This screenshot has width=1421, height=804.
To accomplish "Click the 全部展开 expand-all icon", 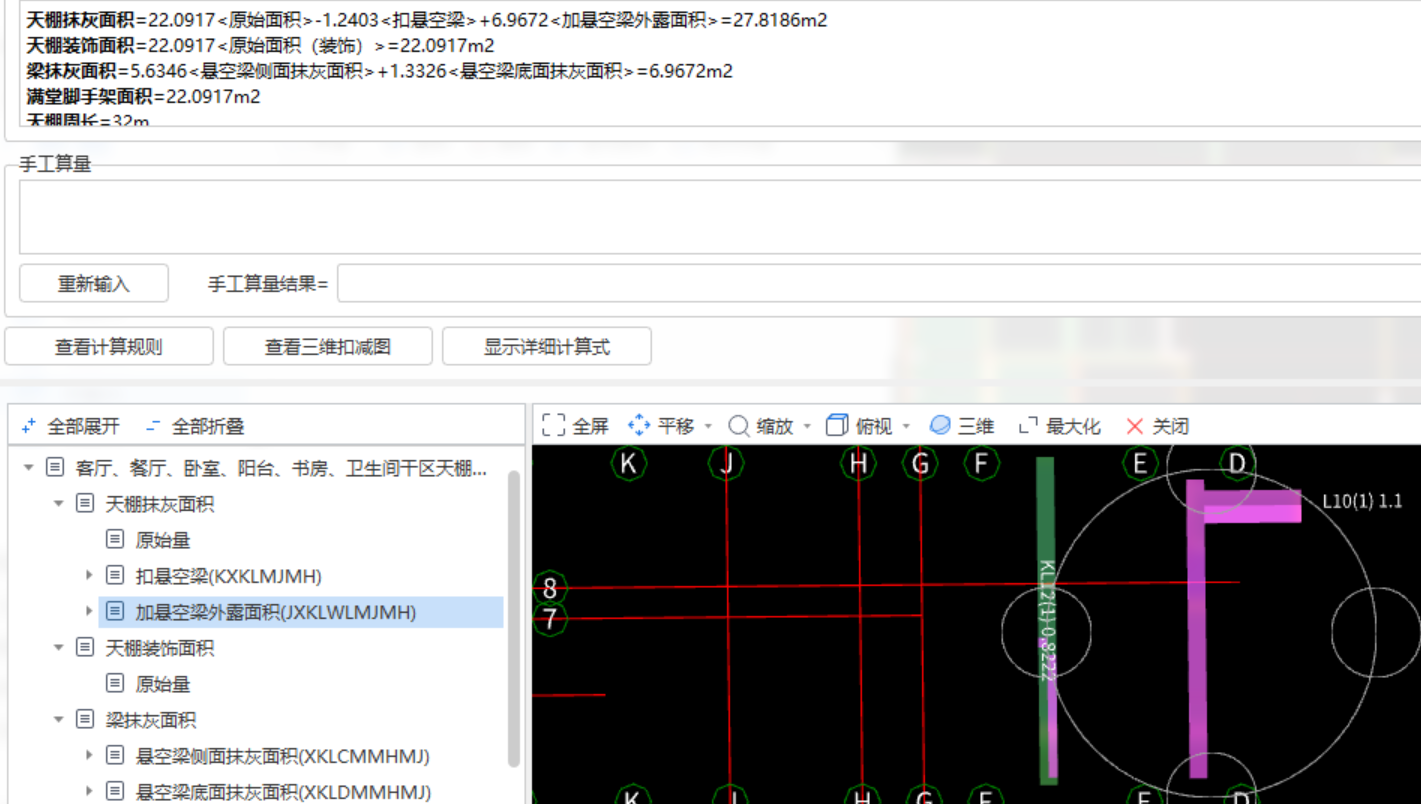I will coord(29,426).
